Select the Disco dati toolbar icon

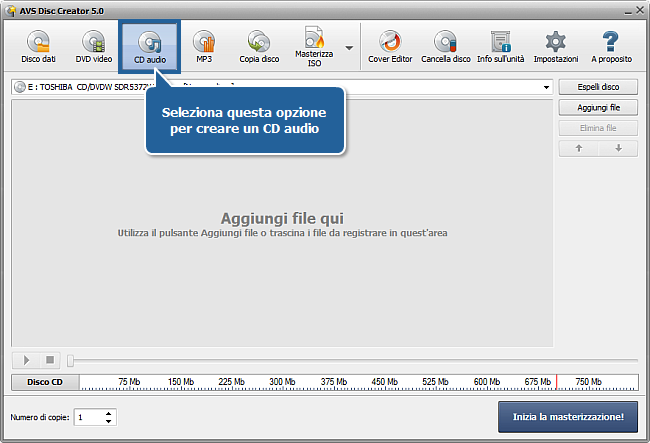point(38,46)
